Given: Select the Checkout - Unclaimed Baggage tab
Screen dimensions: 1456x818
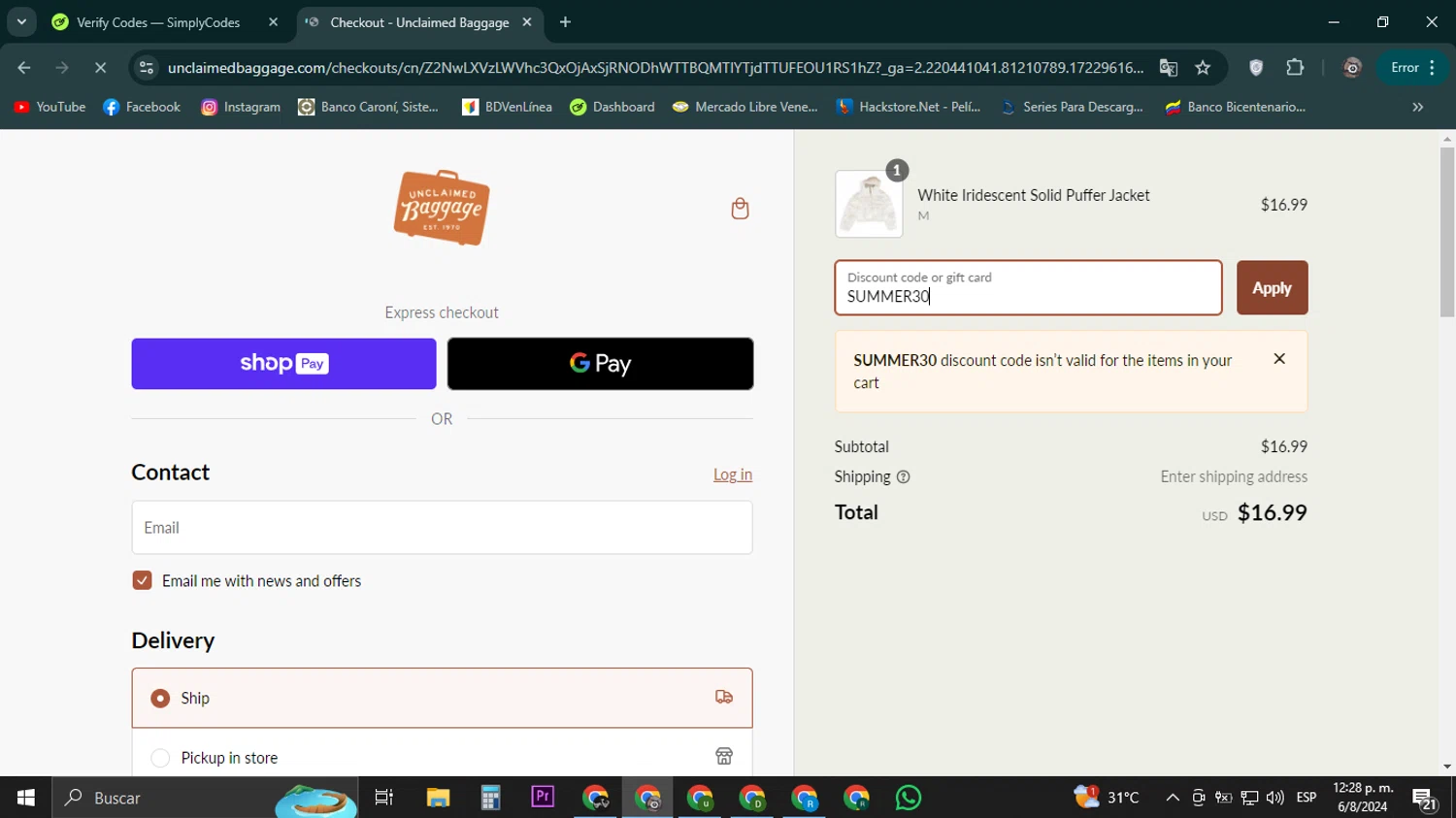Looking at the screenshot, I should 419,22.
